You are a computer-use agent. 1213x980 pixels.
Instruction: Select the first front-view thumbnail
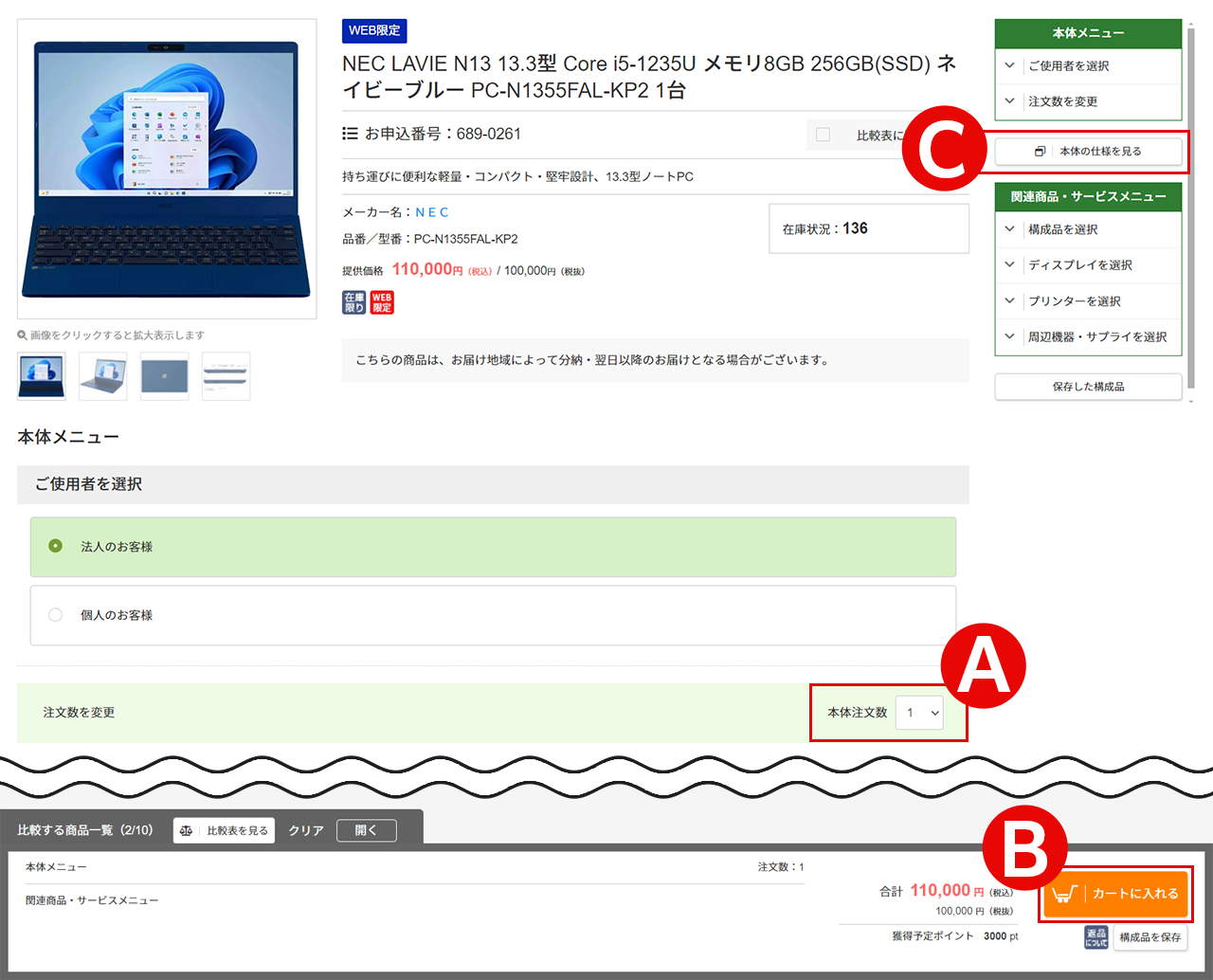42,376
